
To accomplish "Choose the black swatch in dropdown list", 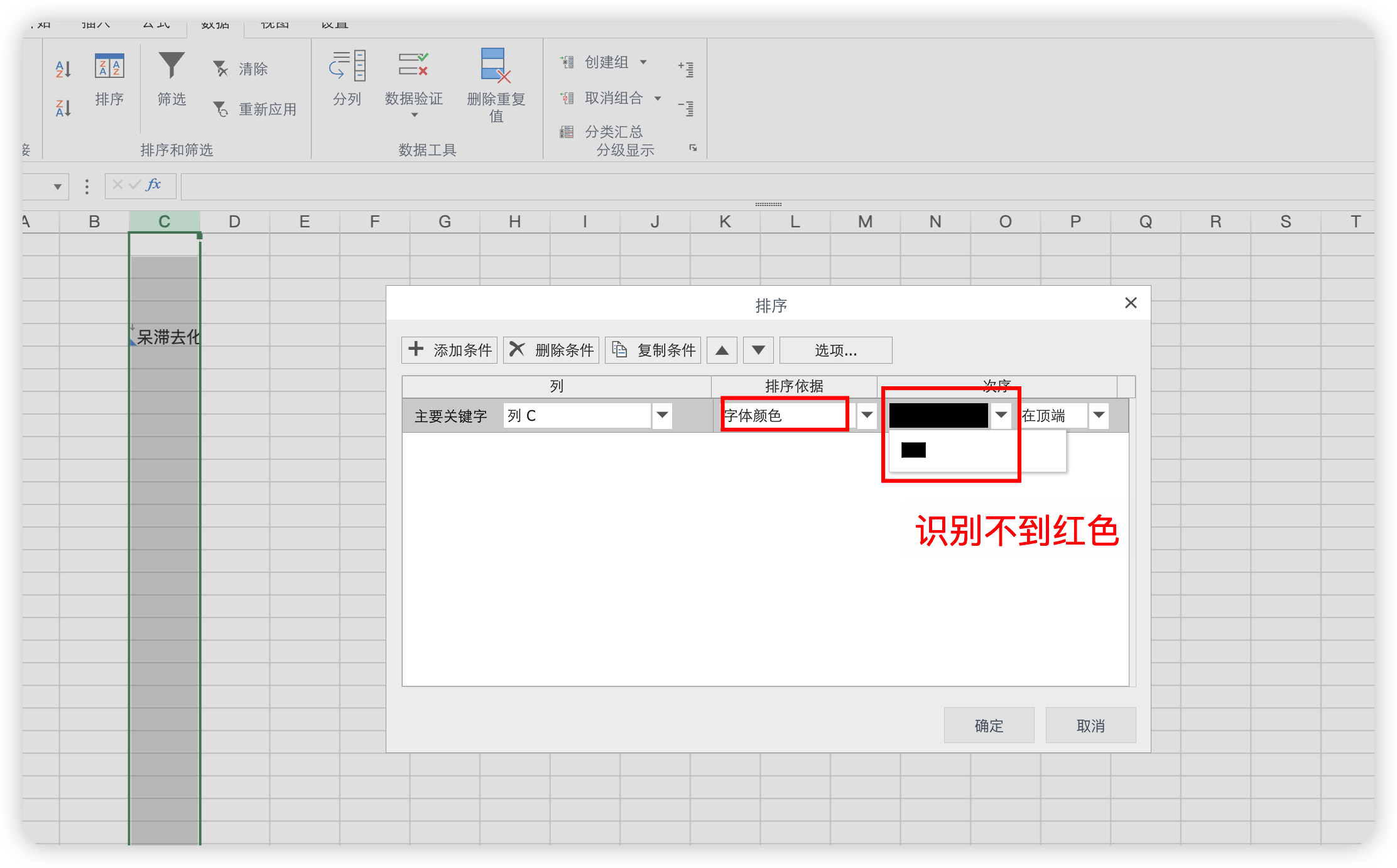I will pyautogui.click(x=913, y=450).
